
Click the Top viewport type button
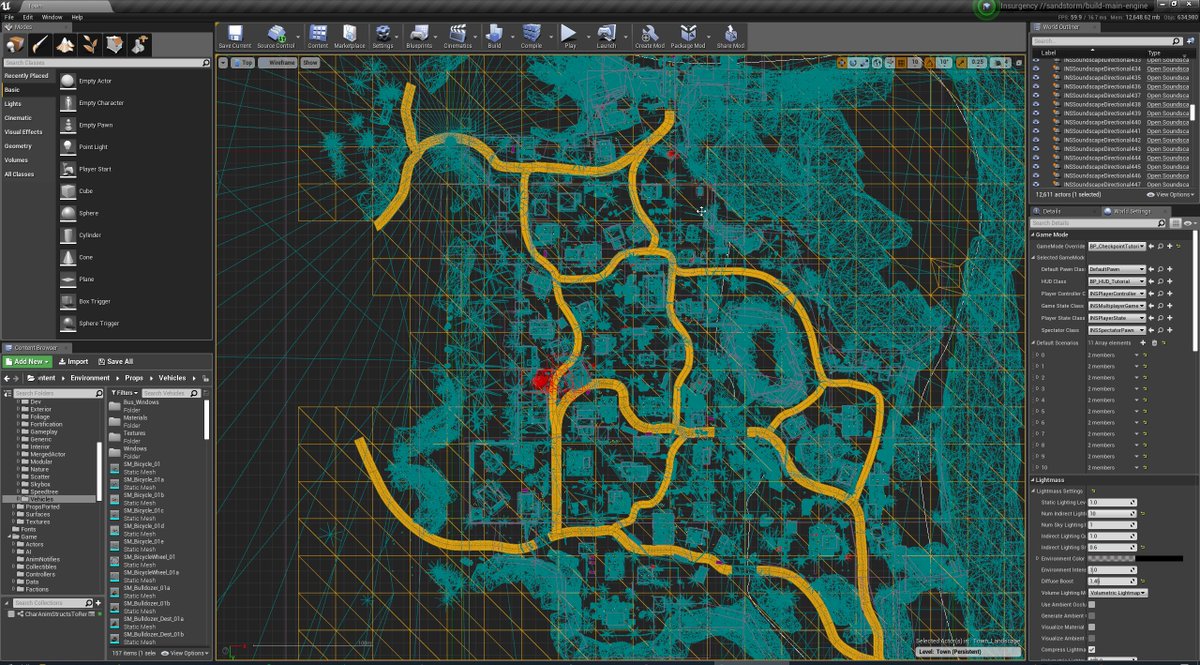click(243, 62)
